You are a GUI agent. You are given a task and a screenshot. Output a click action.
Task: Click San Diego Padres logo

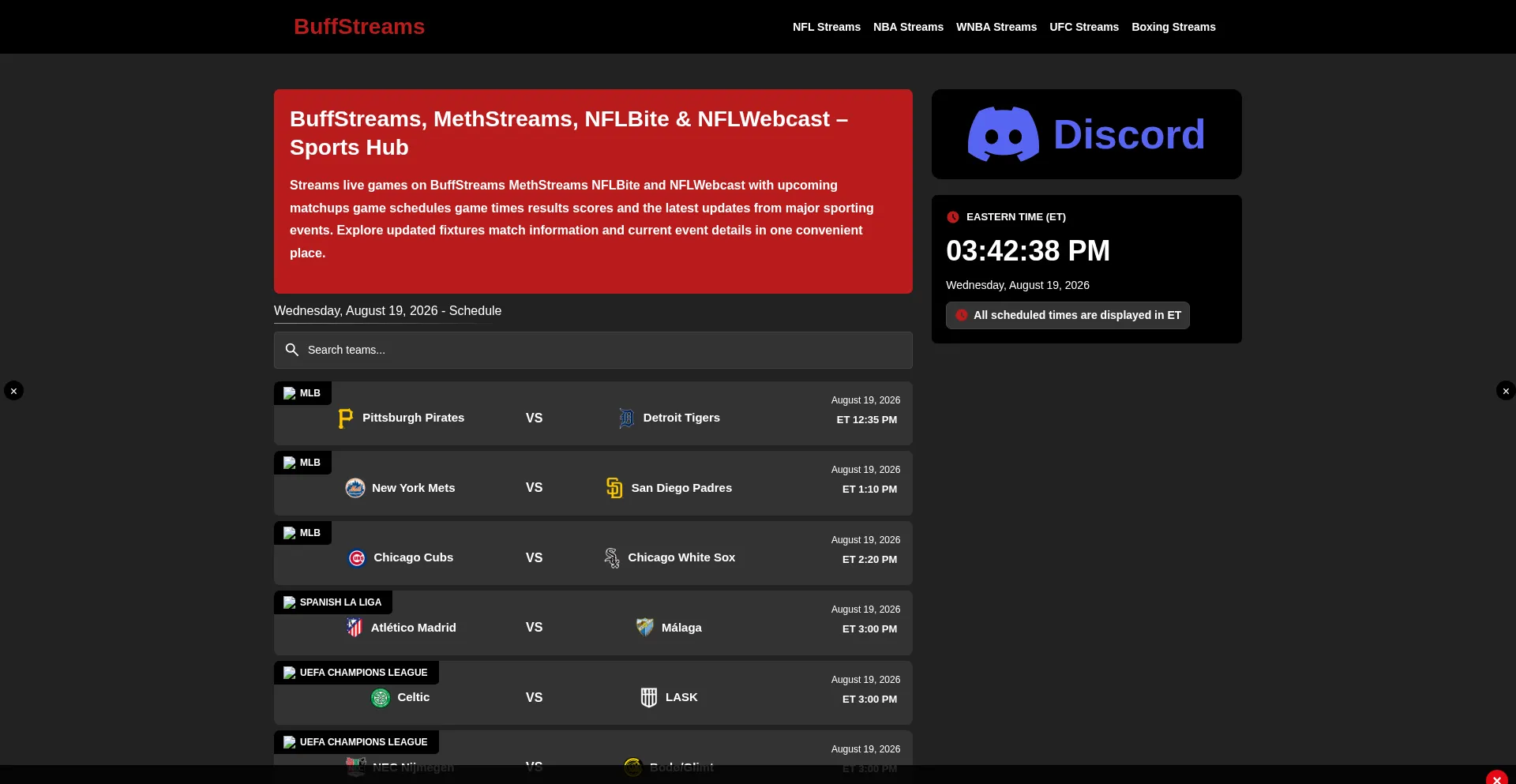point(614,488)
